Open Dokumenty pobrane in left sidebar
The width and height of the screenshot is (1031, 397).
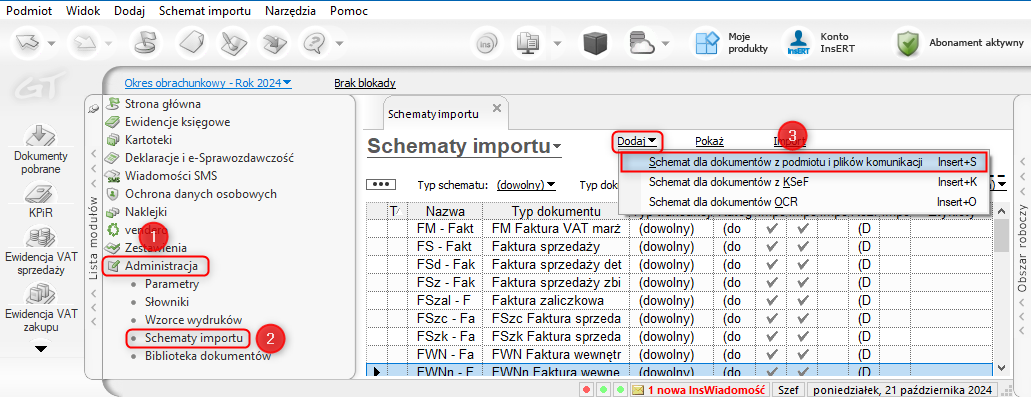pos(39,151)
